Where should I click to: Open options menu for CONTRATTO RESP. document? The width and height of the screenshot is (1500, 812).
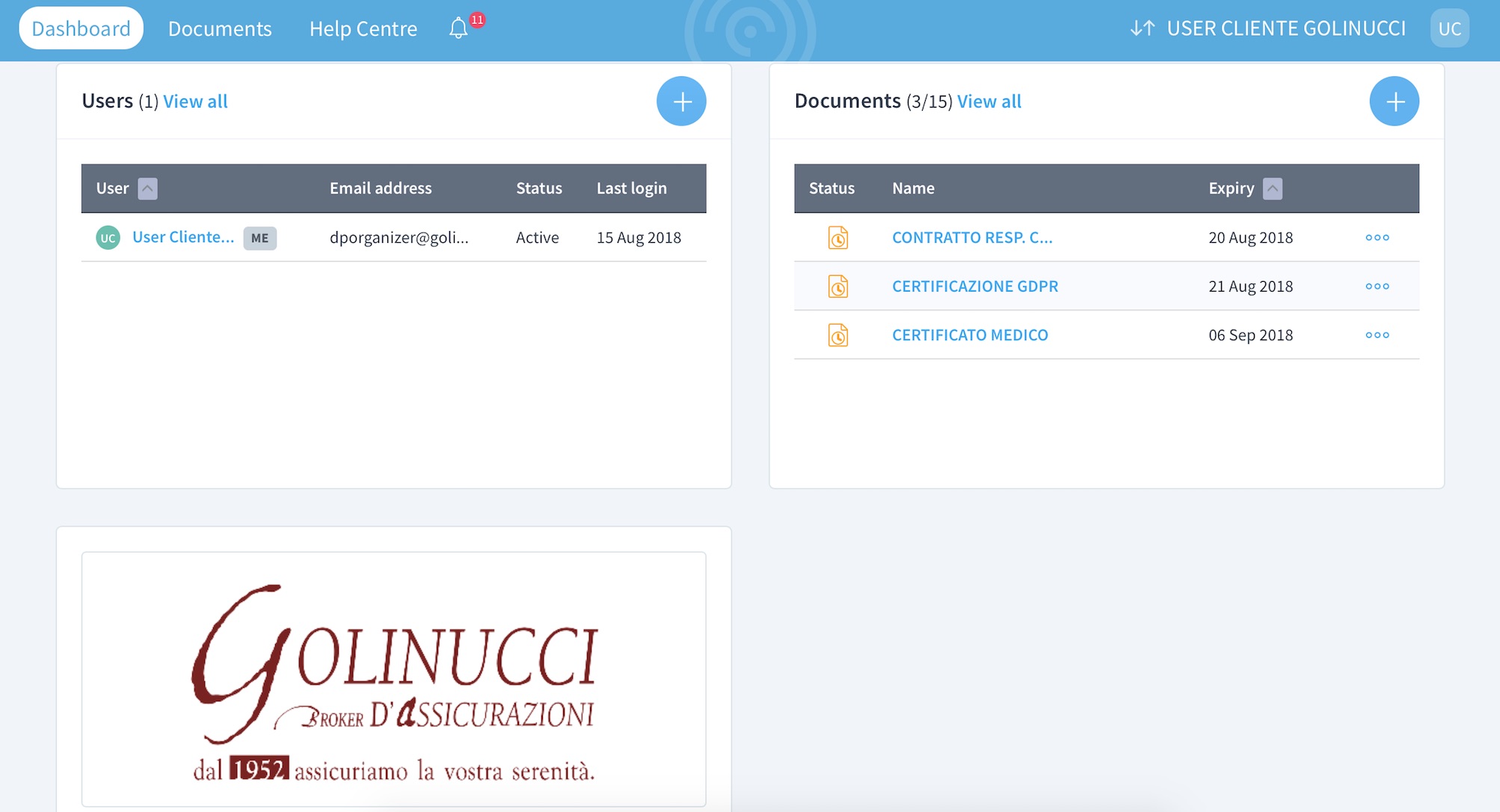click(1377, 238)
